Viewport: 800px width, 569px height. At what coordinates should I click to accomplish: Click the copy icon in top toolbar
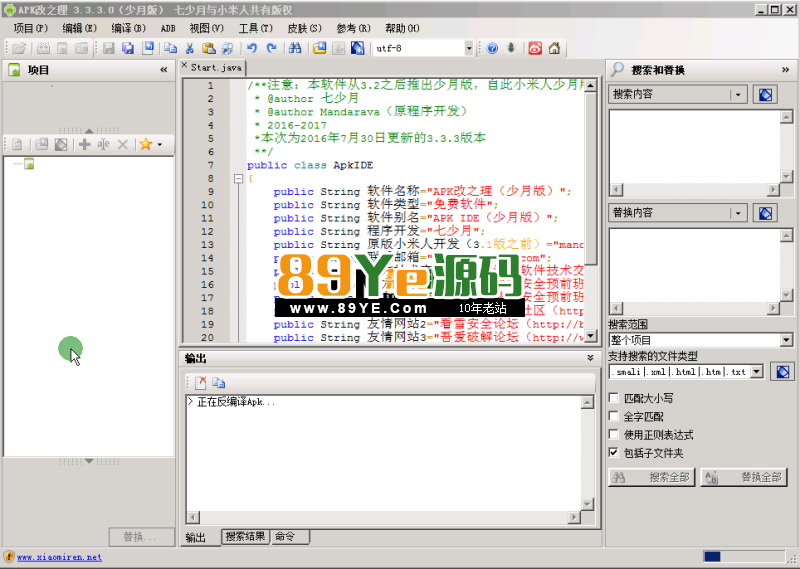170,48
